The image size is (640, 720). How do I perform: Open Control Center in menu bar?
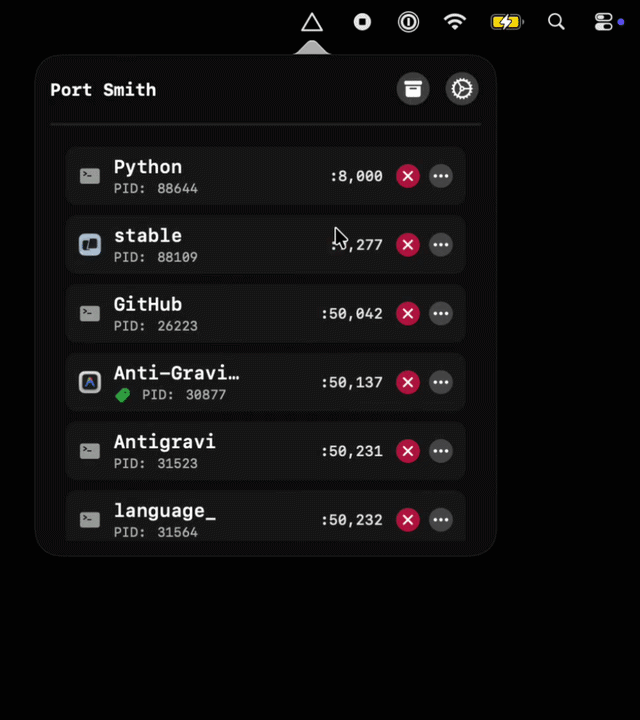click(604, 22)
